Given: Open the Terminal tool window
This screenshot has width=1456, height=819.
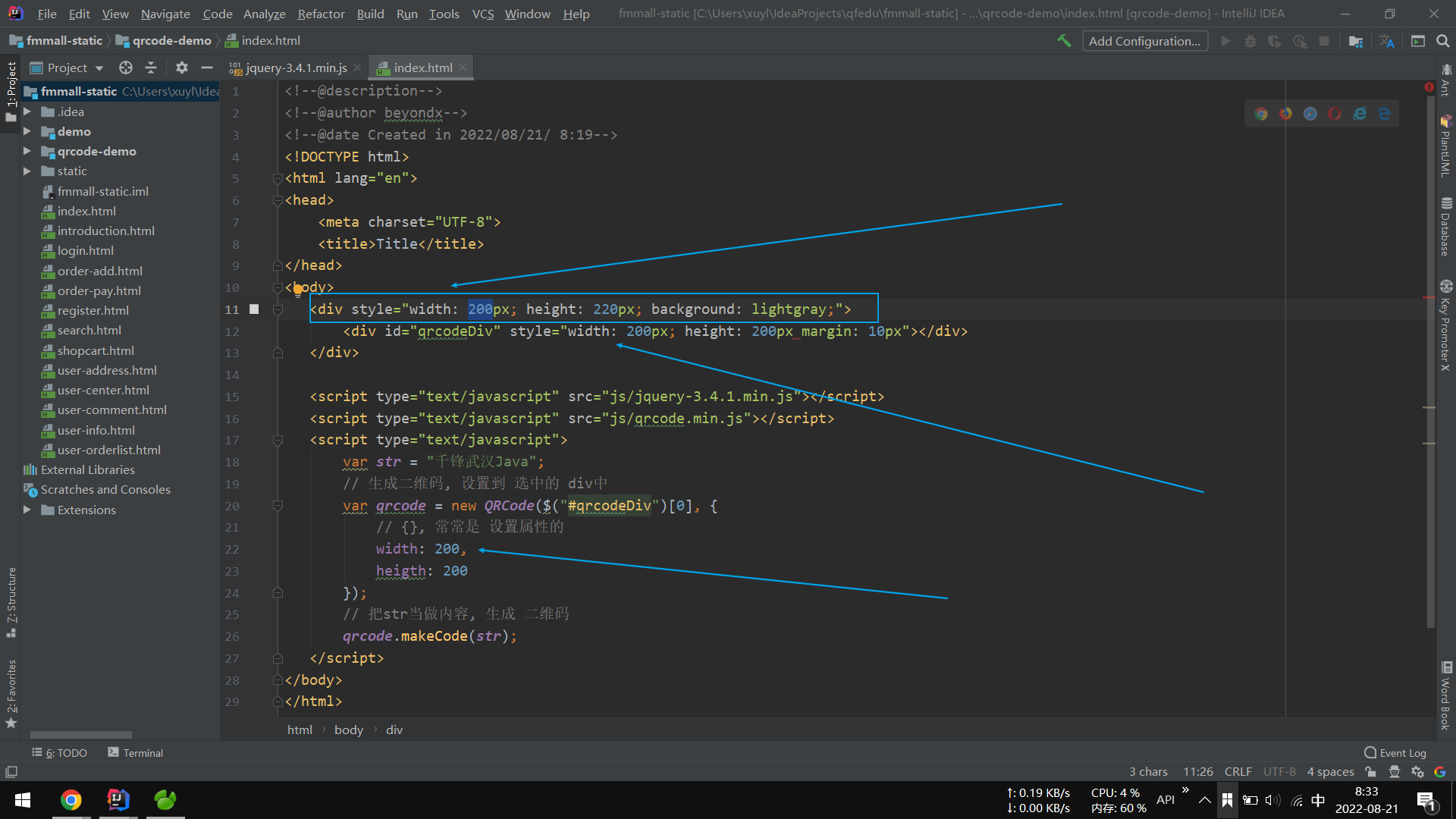Looking at the screenshot, I should pyautogui.click(x=136, y=753).
